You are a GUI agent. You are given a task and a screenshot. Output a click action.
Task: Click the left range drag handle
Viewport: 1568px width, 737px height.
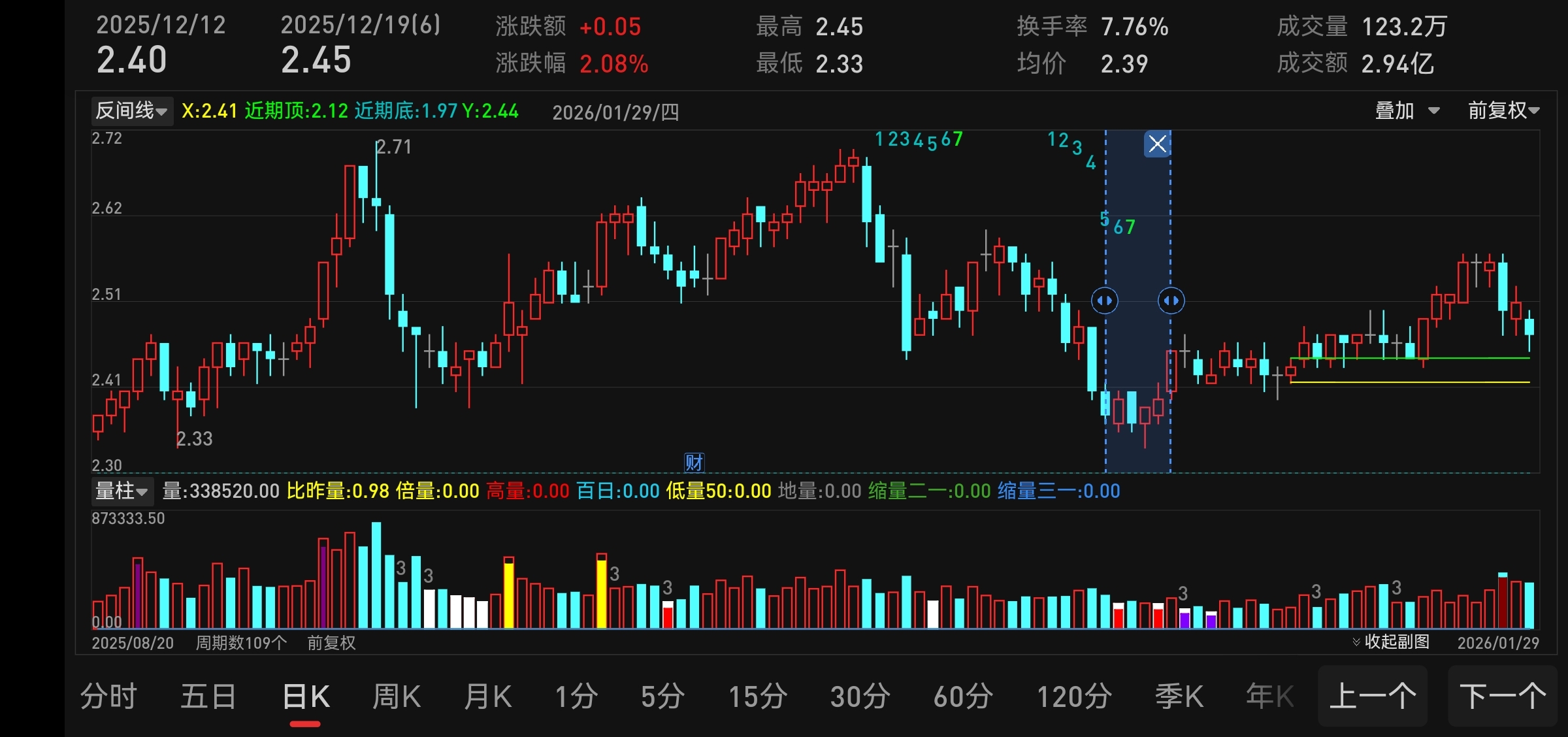click(x=1105, y=301)
